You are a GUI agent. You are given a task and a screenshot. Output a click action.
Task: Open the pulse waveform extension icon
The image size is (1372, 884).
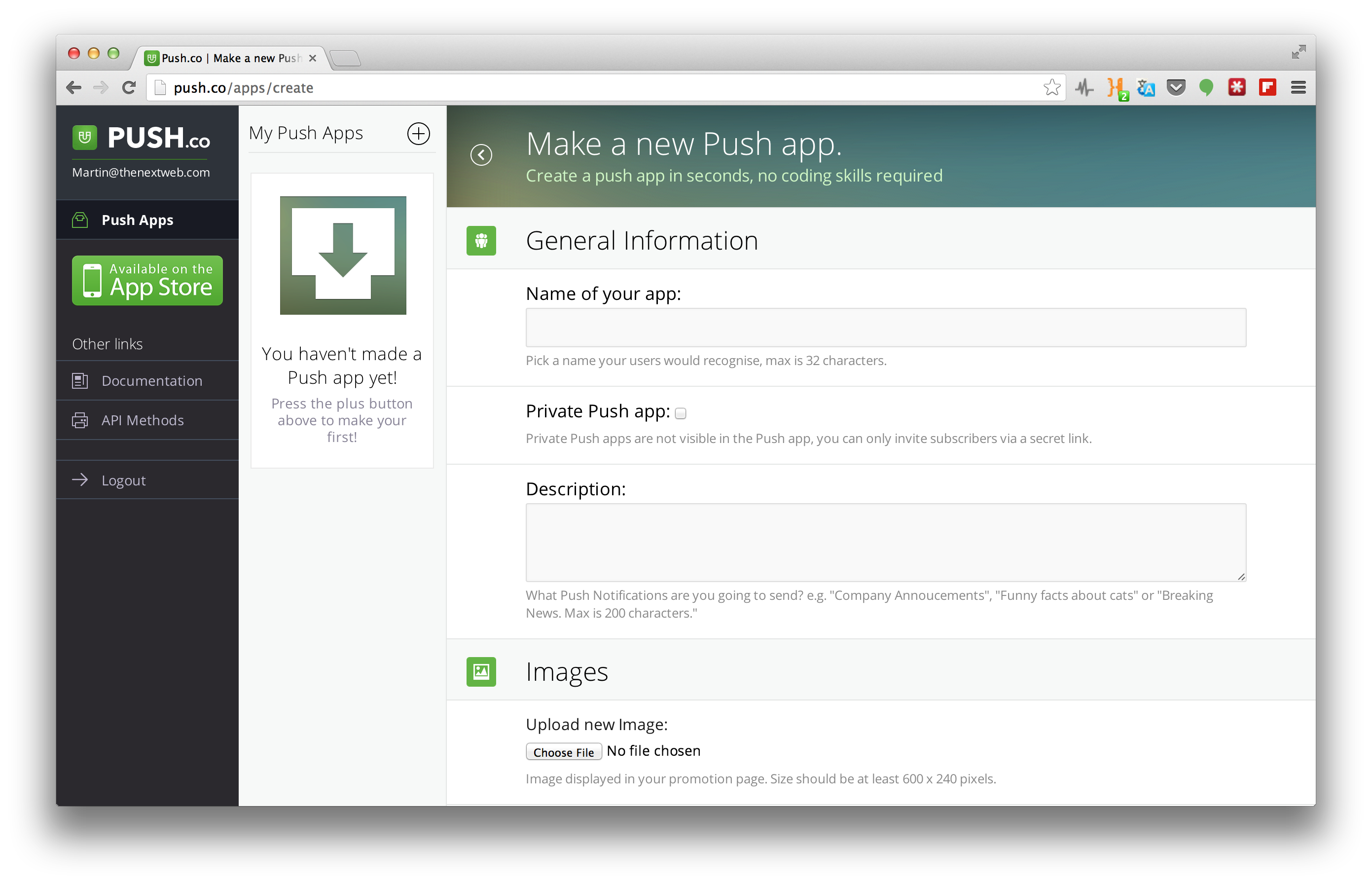[x=1084, y=88]
